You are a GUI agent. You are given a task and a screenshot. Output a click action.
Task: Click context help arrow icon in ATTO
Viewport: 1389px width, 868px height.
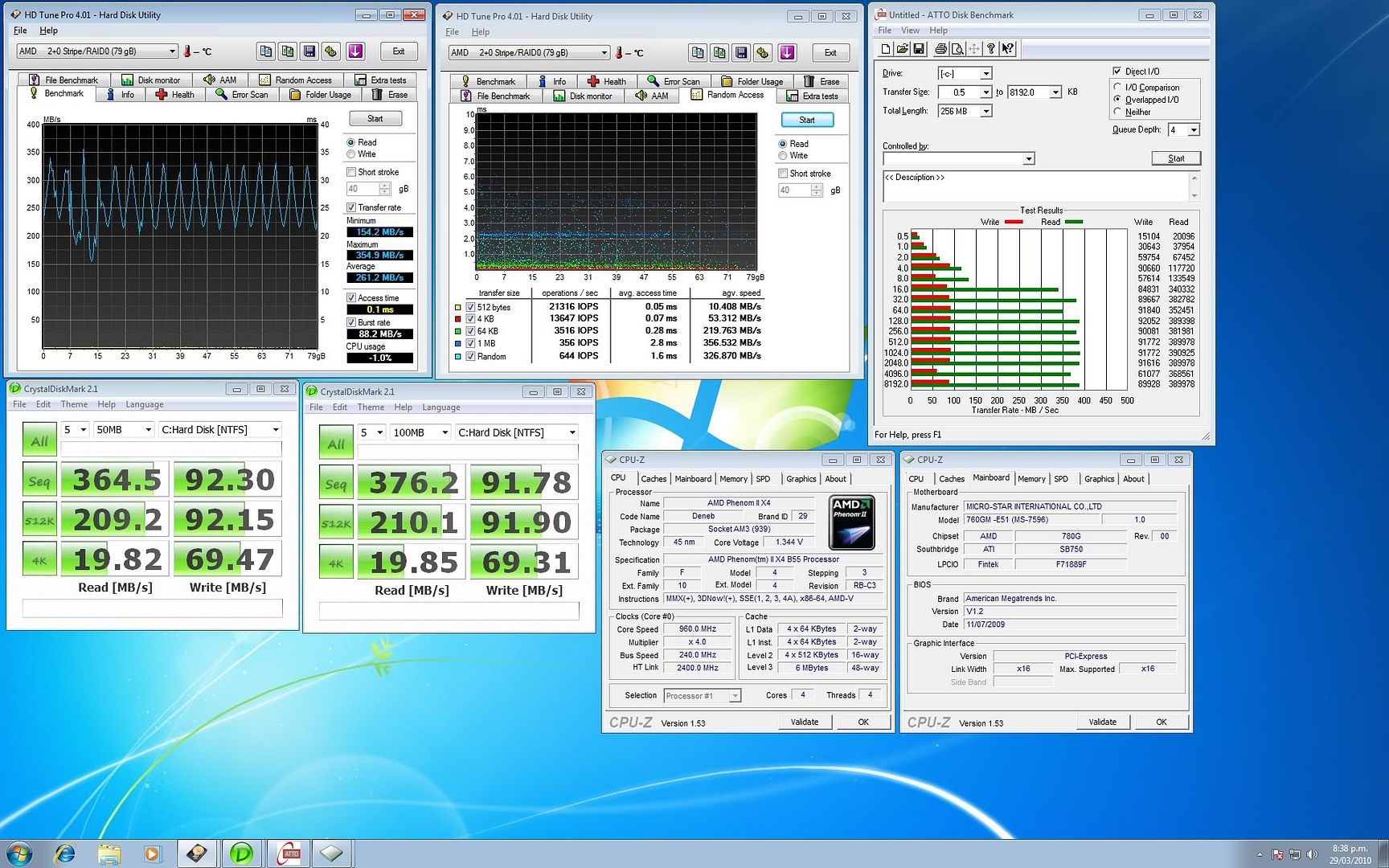(x=1008, y=49)
